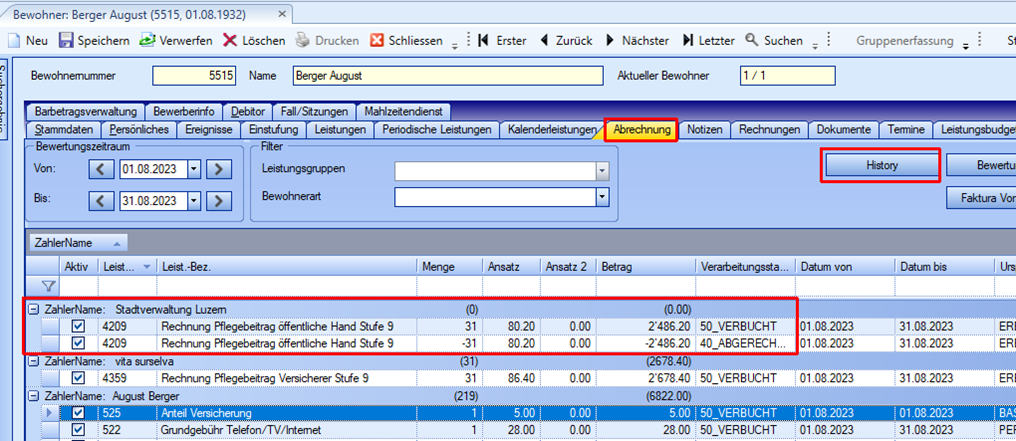The width and height of the screenshot is (1016, 441).
Task: Select the Abrechnung tab
Action: pyautogui.click(x=641, y=130)
